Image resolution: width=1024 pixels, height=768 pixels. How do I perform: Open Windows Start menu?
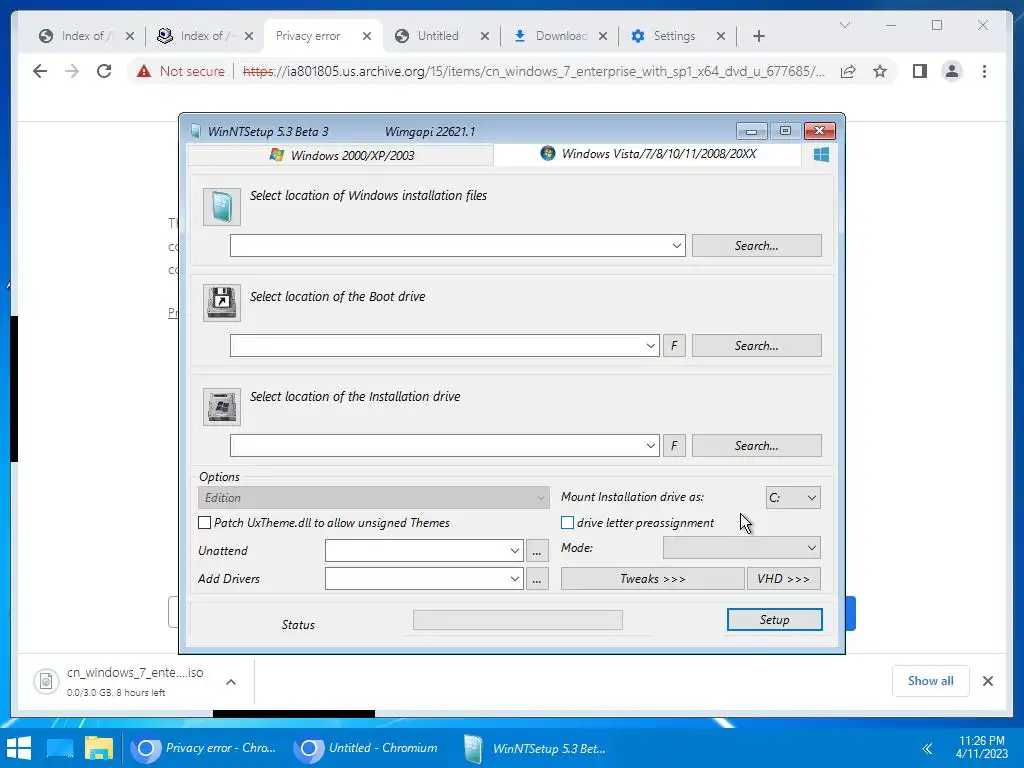[18, 748]
